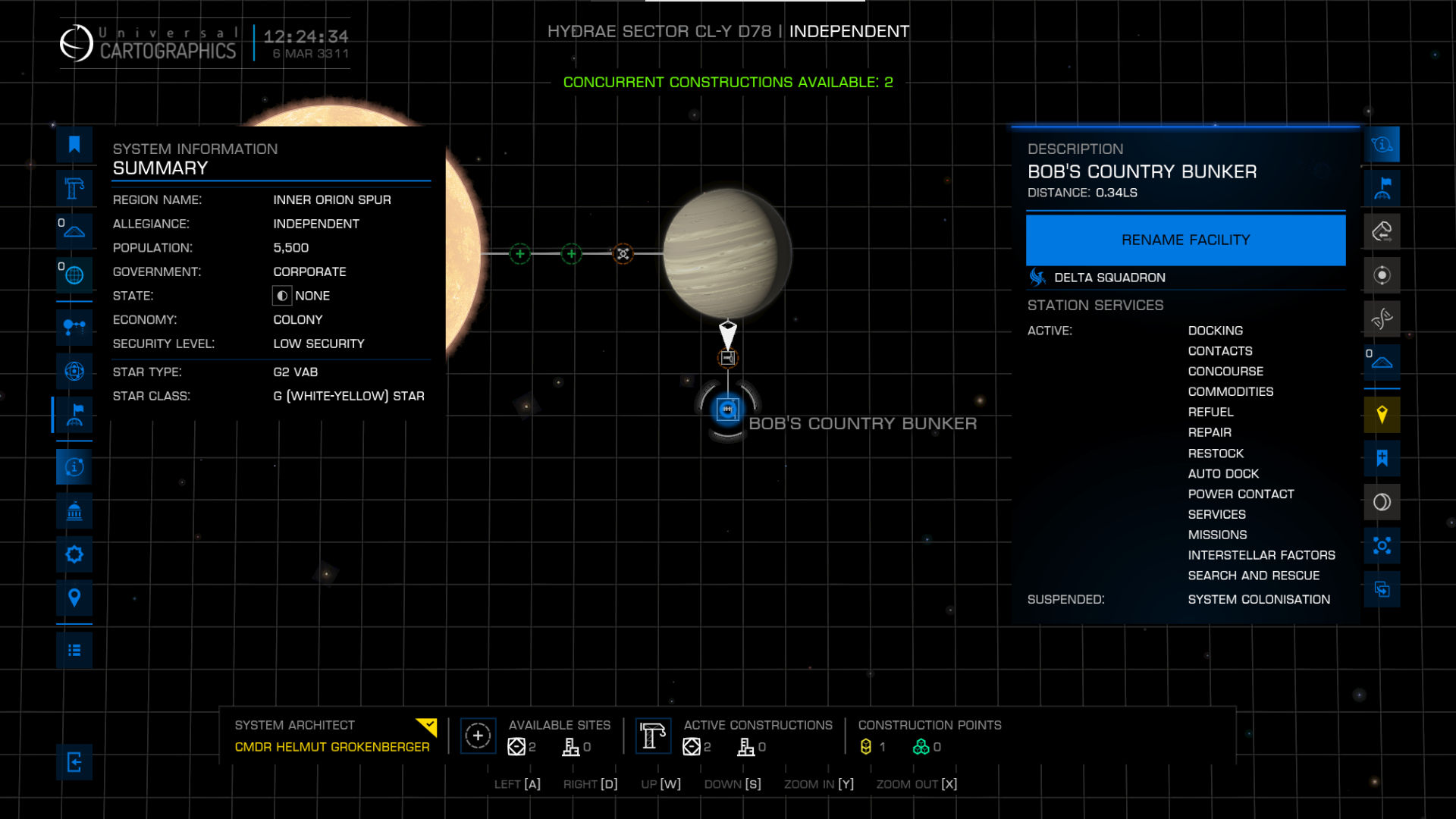Open the active constructions crane icon
Screen dimensions: 1456x819
pos(653,736)
